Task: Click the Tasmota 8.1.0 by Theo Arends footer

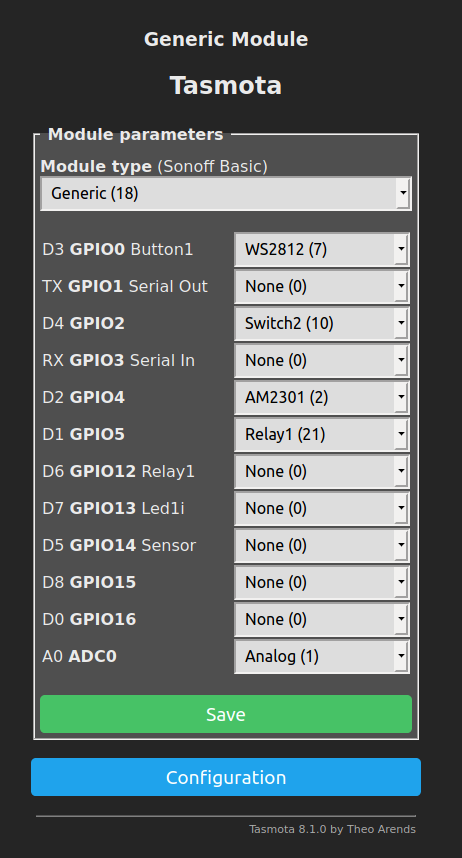Action: coord(332,829)
